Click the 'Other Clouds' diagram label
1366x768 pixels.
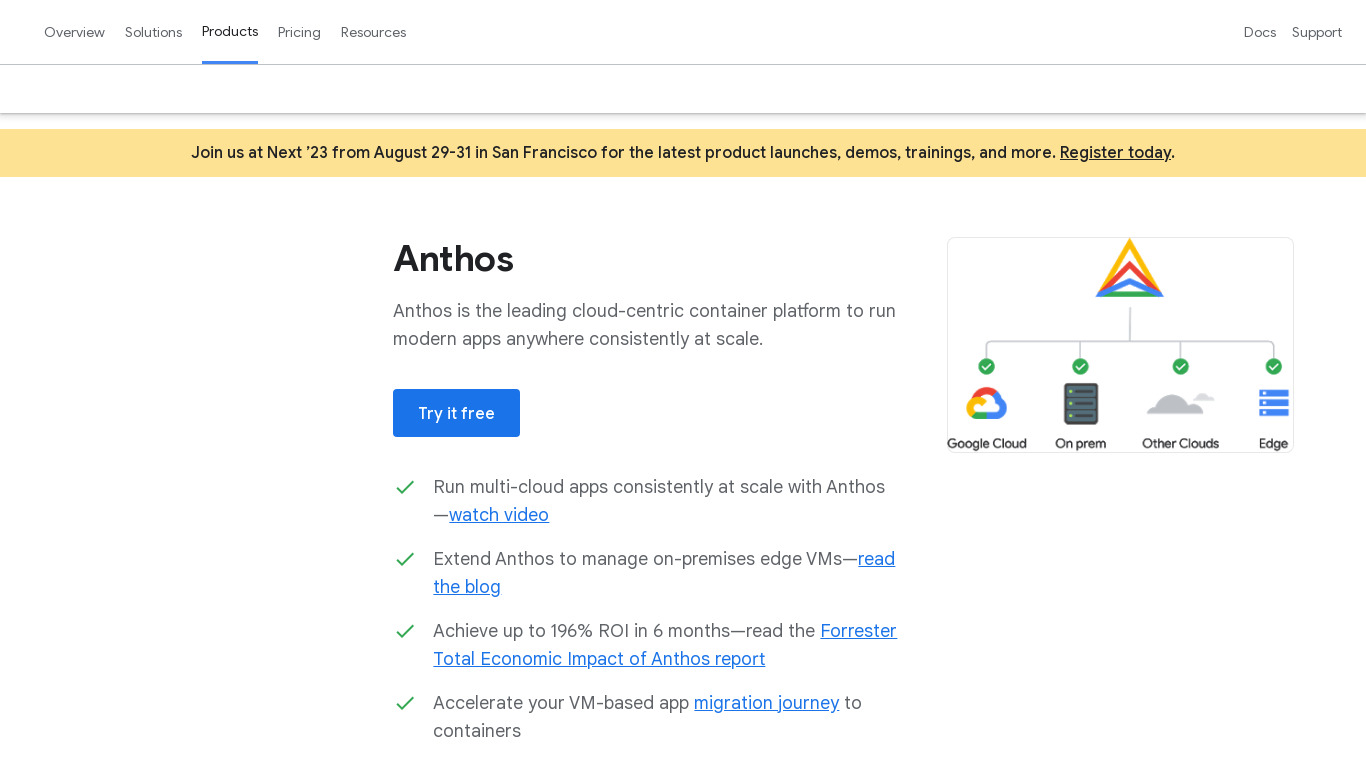[x=1180, y=443]
